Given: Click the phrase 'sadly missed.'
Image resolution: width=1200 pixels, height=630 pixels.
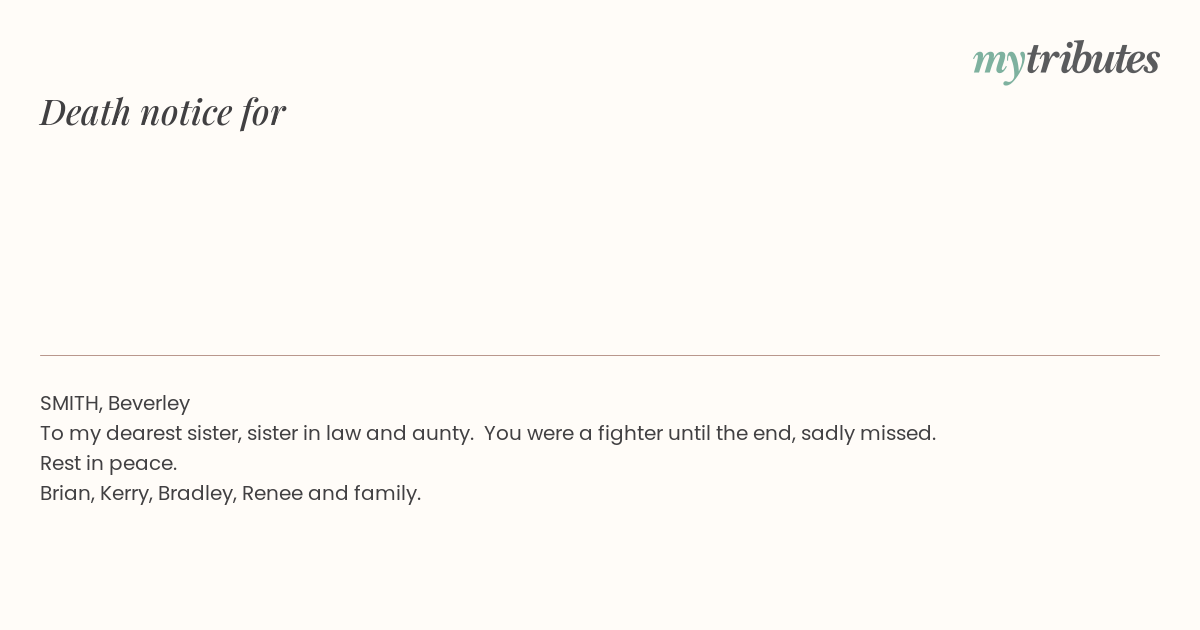Looking at the screenshot, I should 869,434.
